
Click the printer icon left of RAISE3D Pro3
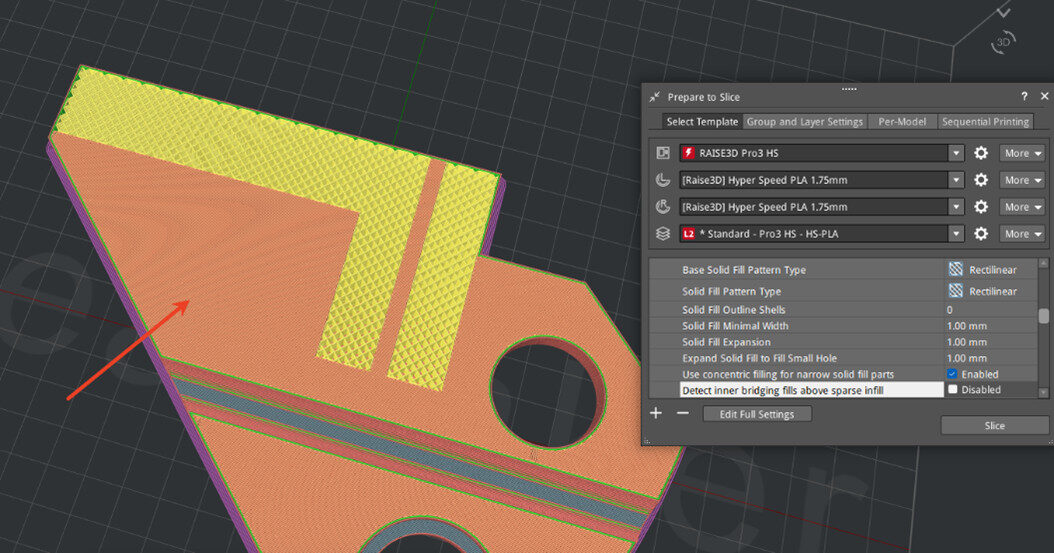pyautogui.click(x=662, y=153)
